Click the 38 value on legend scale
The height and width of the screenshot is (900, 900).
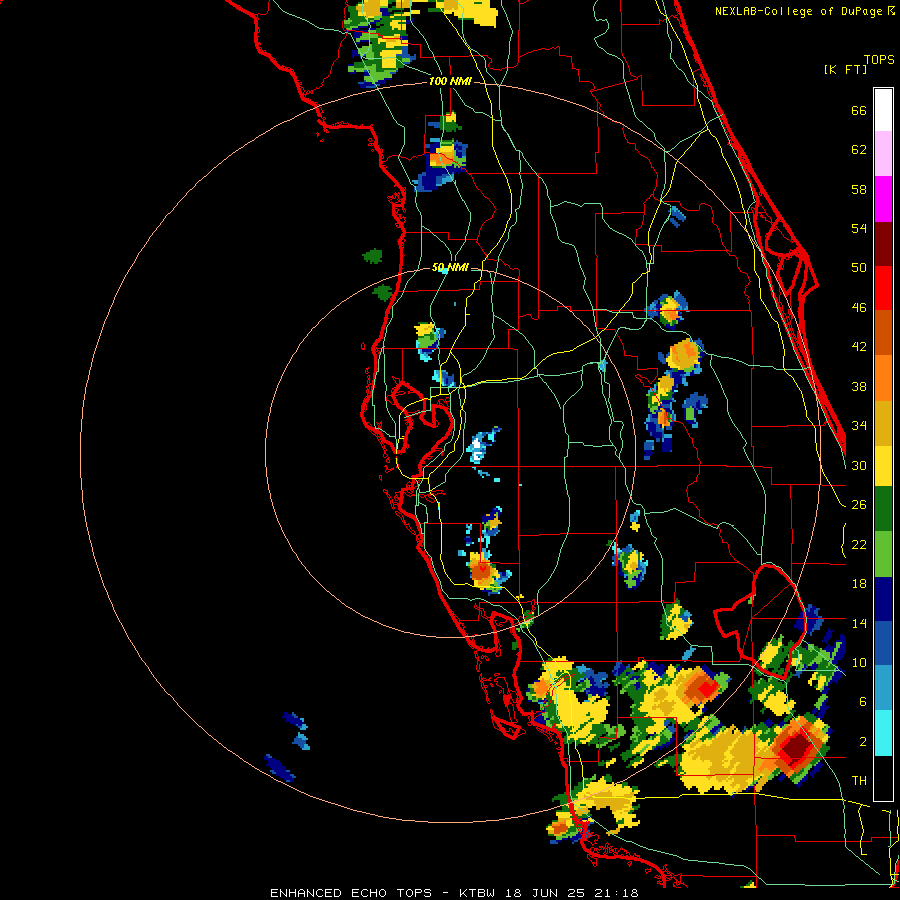tap(859, 386)
